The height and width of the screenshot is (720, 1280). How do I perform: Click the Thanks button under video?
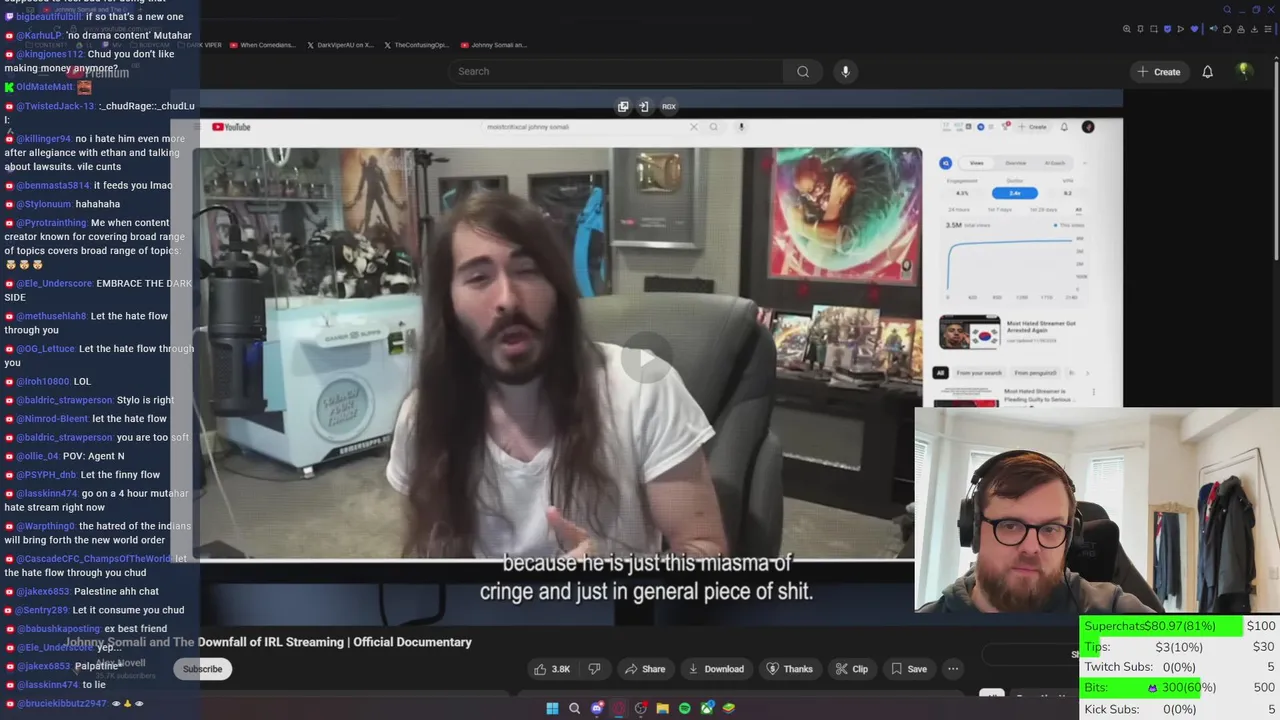789,669
